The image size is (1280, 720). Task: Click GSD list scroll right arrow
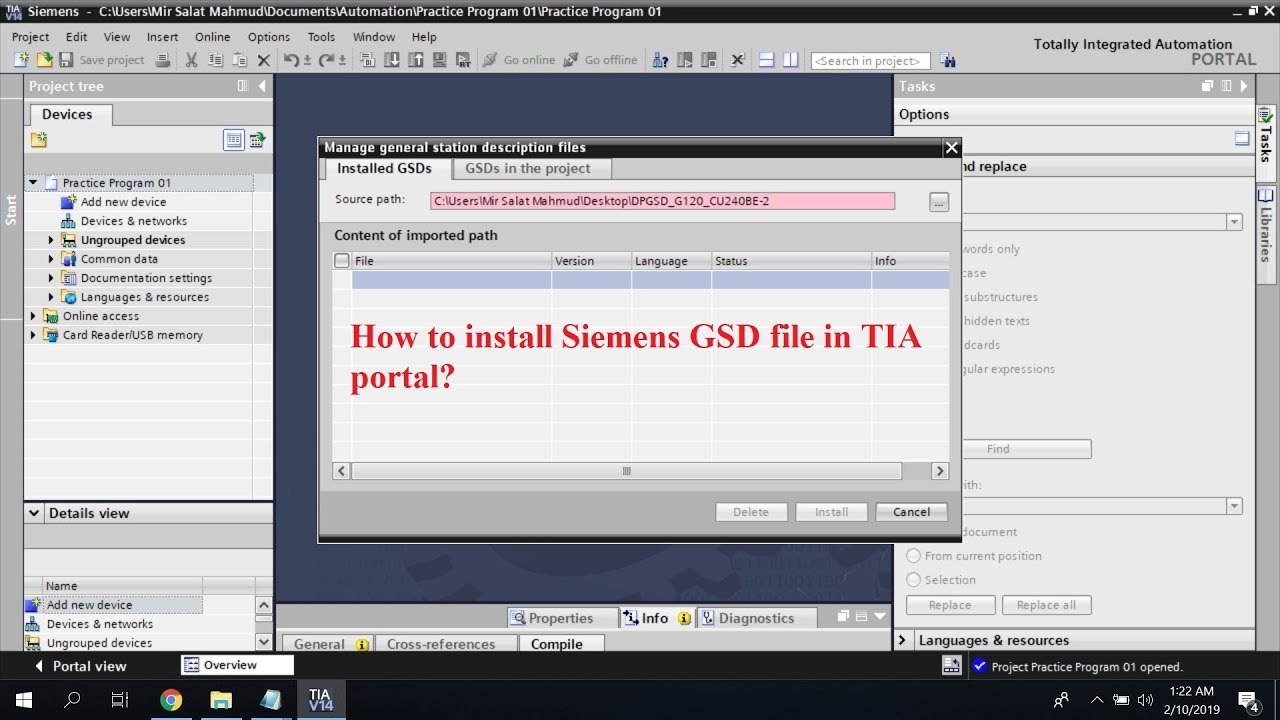939,470
